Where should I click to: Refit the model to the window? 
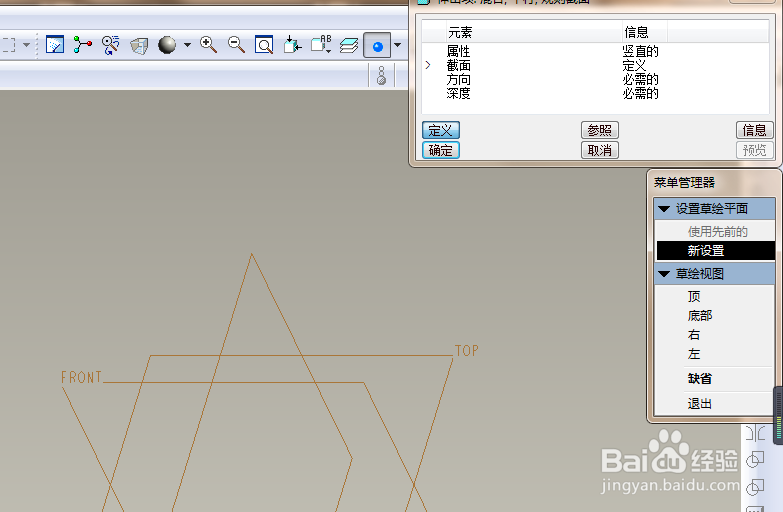[264, 45]
